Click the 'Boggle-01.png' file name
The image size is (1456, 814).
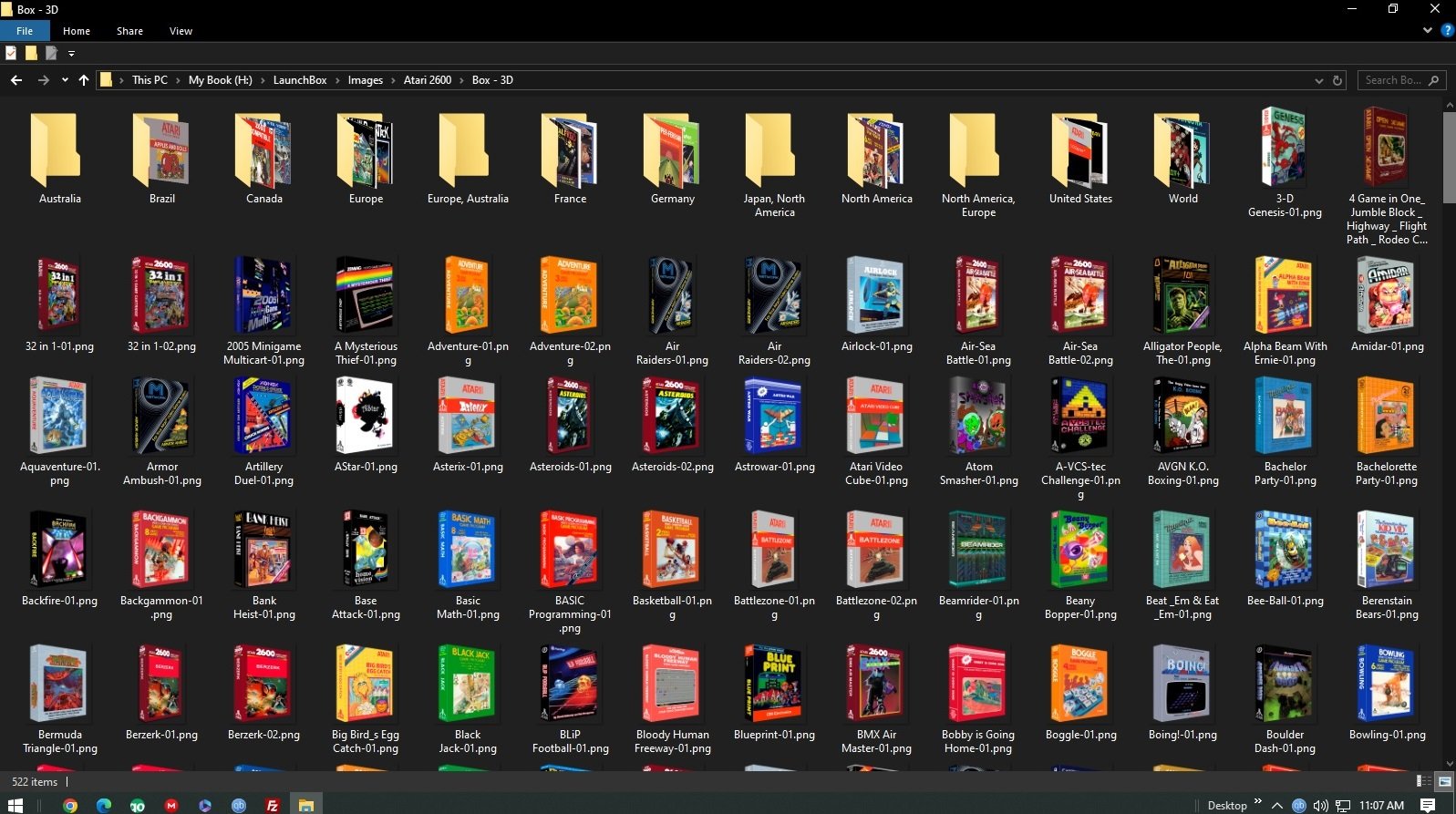tap(1081, 735)
